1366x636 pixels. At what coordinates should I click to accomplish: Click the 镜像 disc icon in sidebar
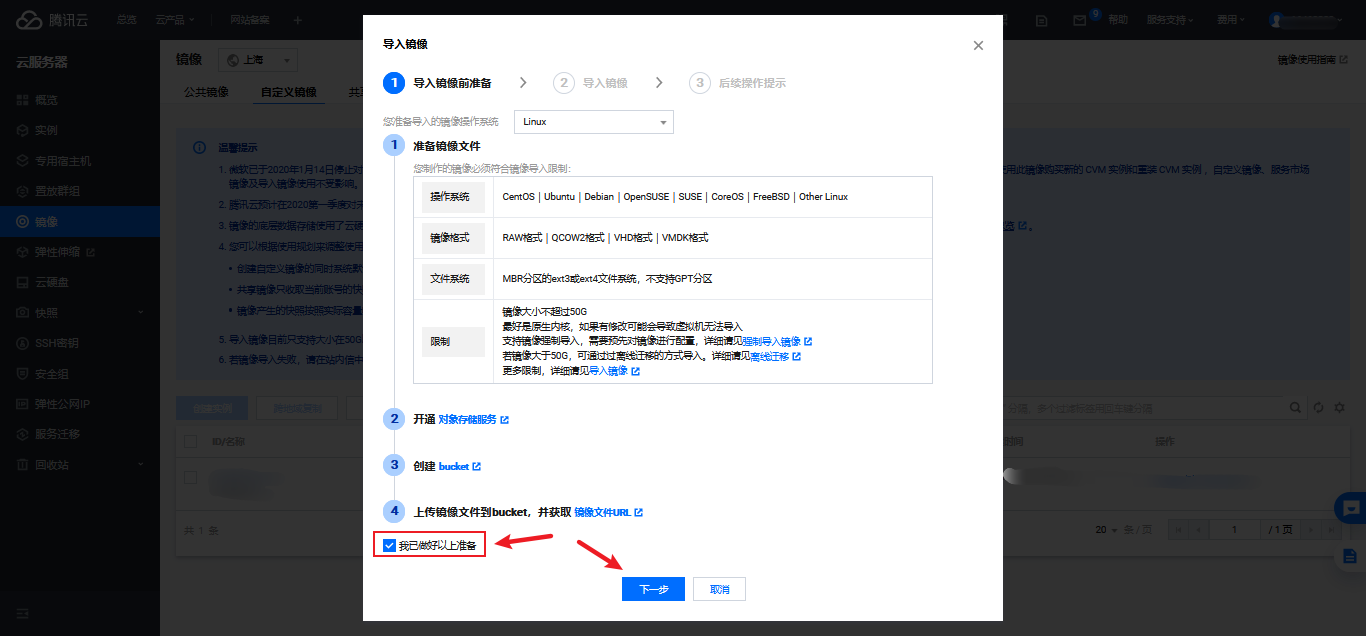point(23,221)
